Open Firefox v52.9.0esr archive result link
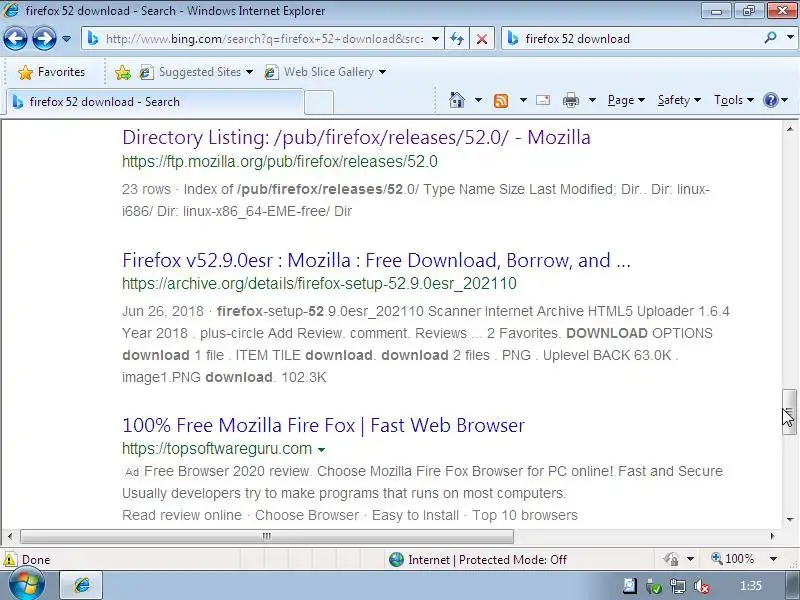This screenshot has width=800, height=600. tap(376, 260)
